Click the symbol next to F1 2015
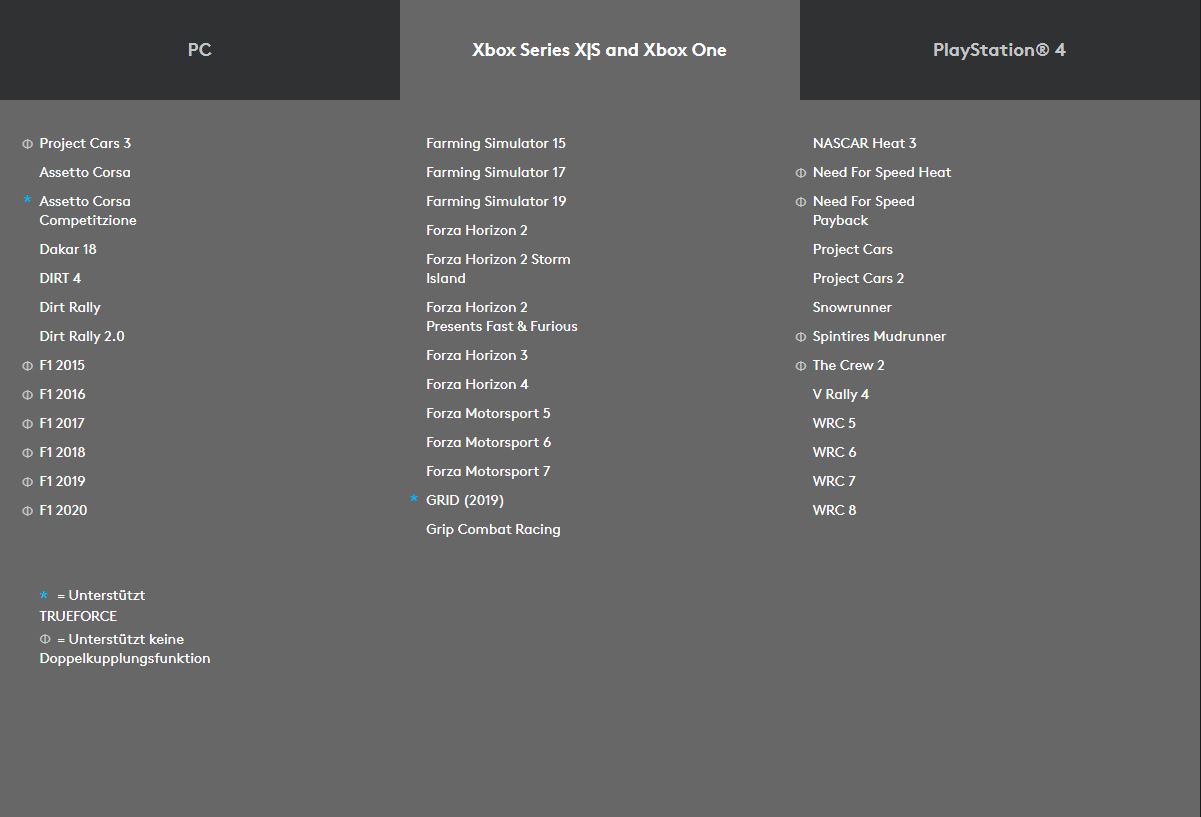1201x817 pixels. point(28,366)
